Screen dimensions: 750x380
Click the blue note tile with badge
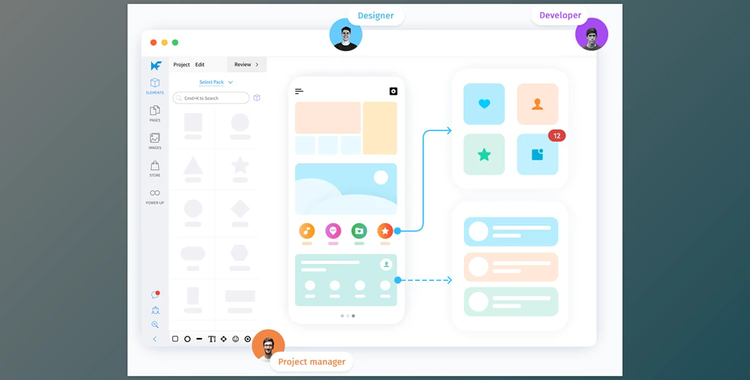pos(538,154)
